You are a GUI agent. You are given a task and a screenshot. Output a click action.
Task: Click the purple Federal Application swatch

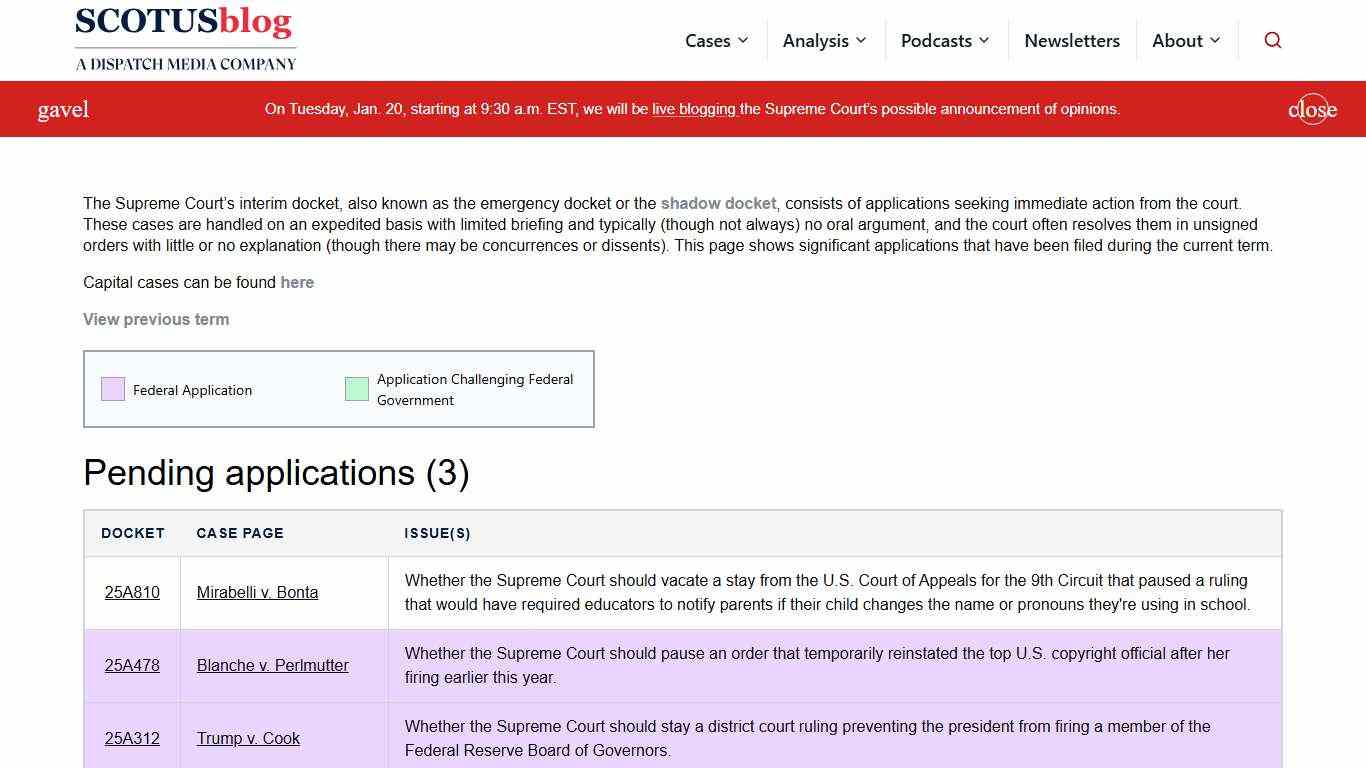[x=112, y=388]
